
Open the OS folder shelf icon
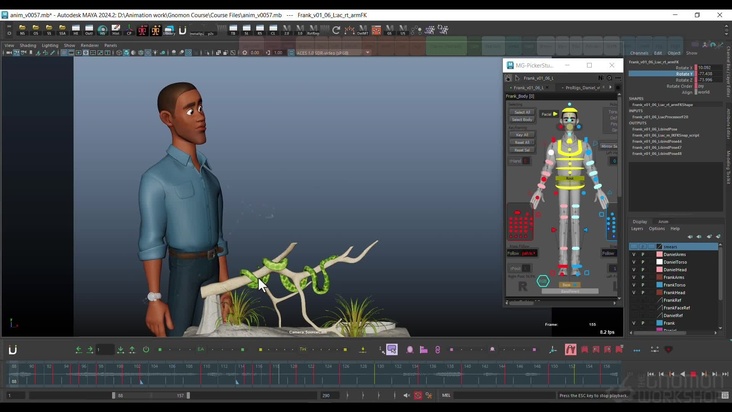[35, 30]
